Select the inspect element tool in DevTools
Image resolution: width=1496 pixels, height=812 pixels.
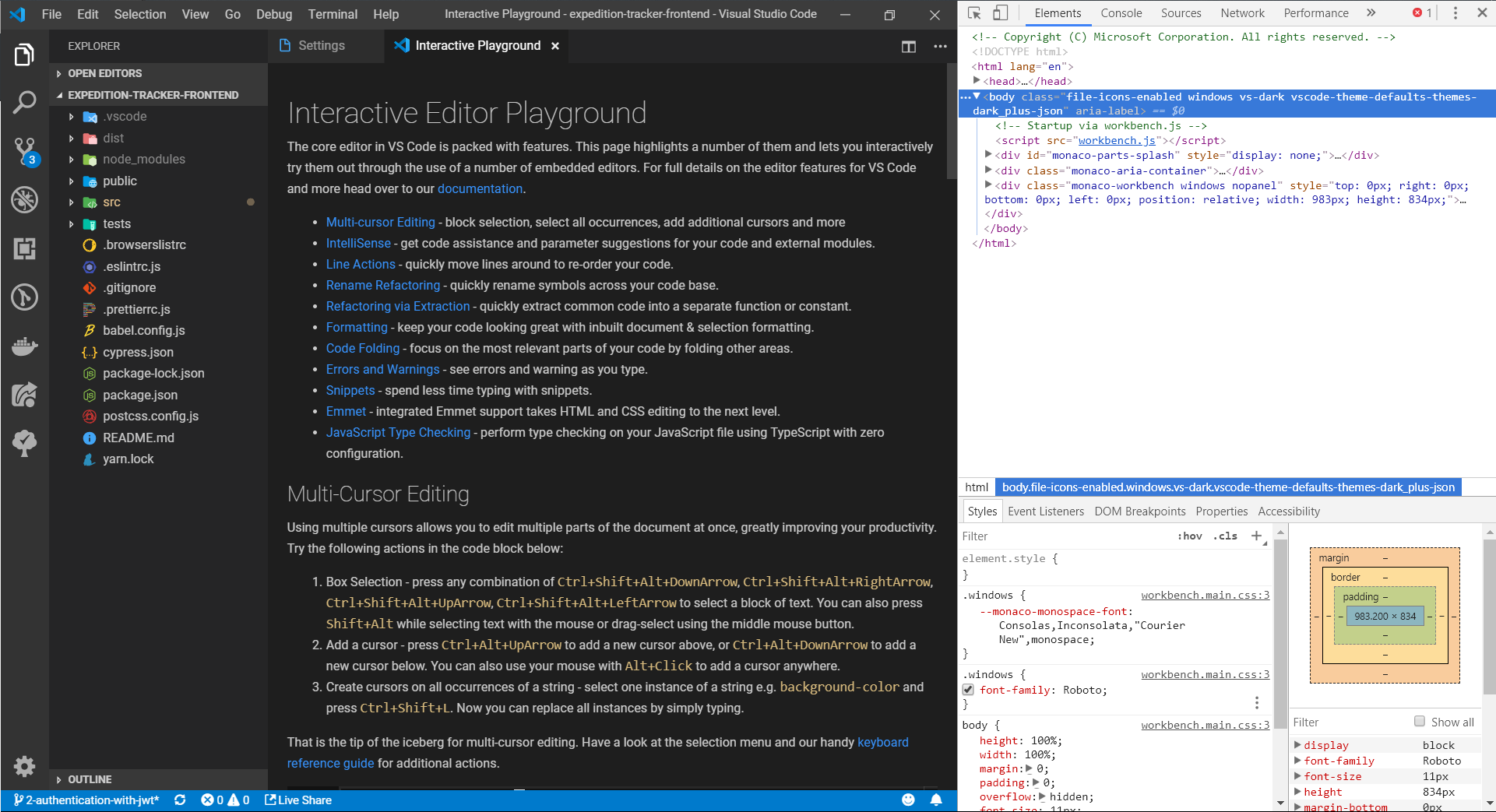pyautogui.click(x=973, y=12)
